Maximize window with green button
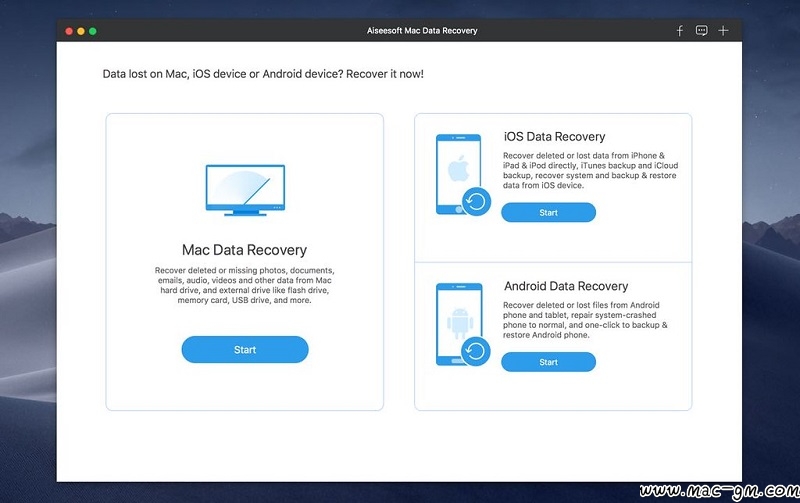This screenshot has height=503, width=800. (x=92, y=31)
